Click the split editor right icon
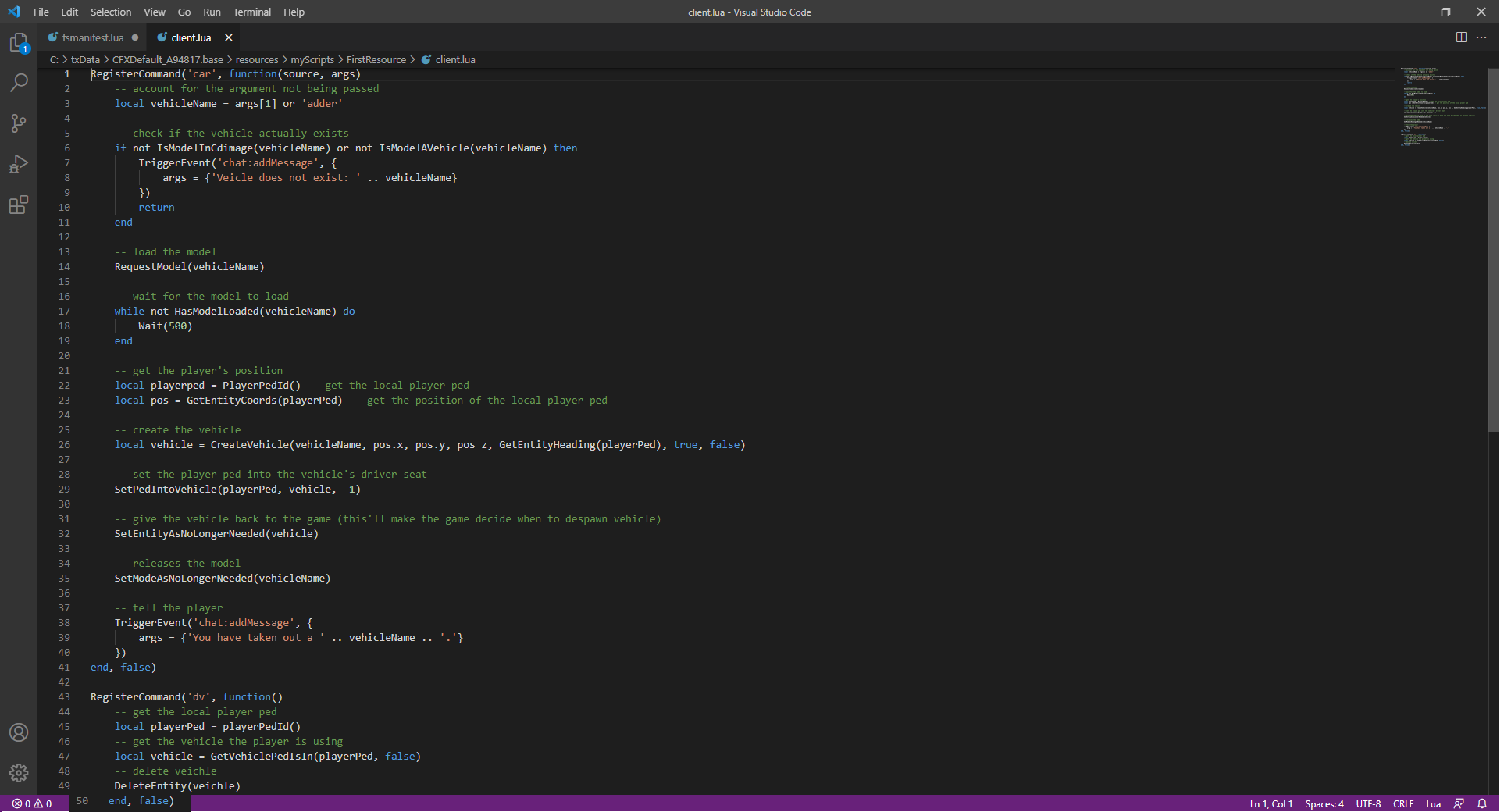This screenshot has width=1504, height=812. 1461,37
